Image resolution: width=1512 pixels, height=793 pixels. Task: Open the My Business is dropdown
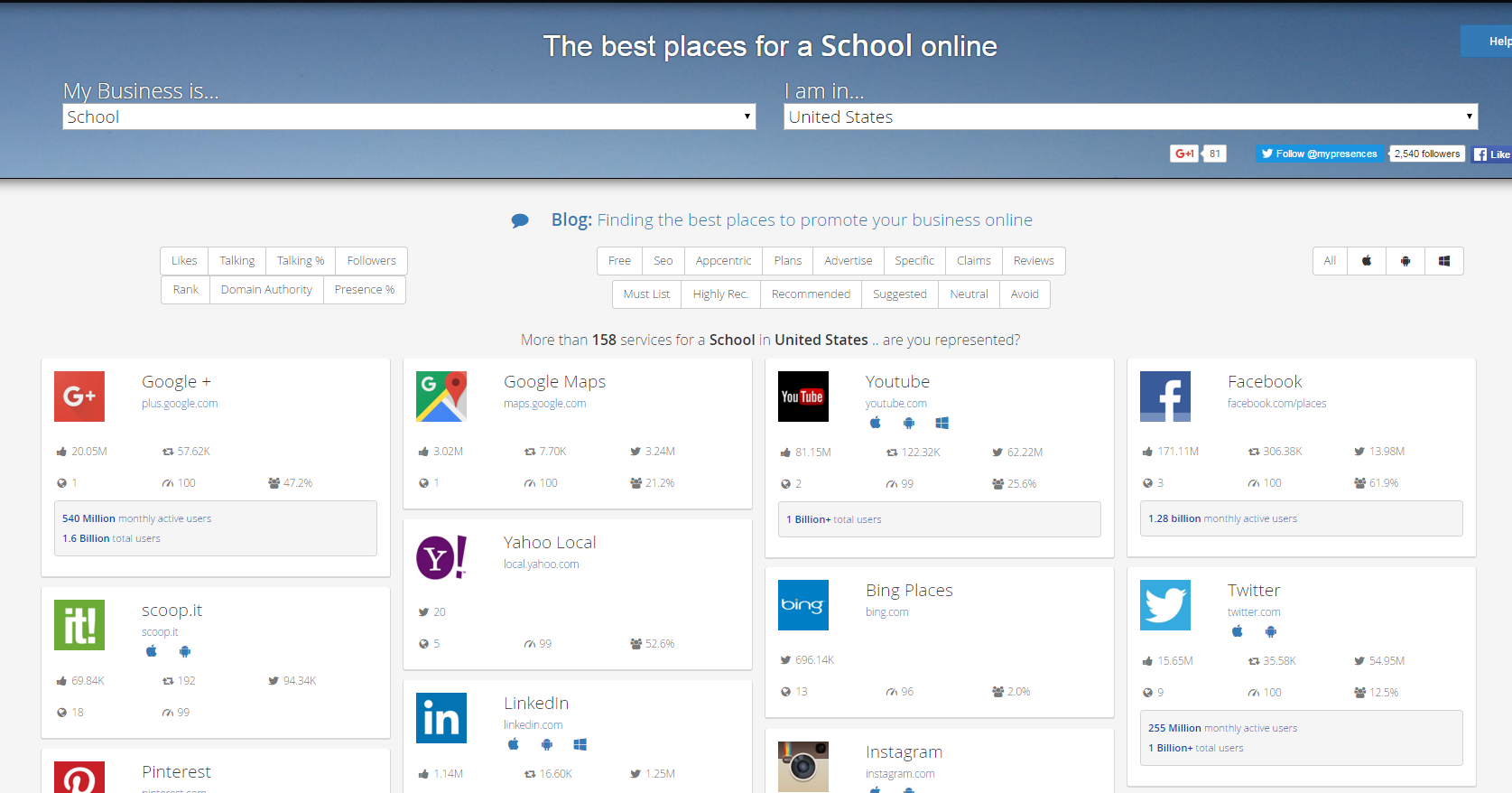point(409,117)
